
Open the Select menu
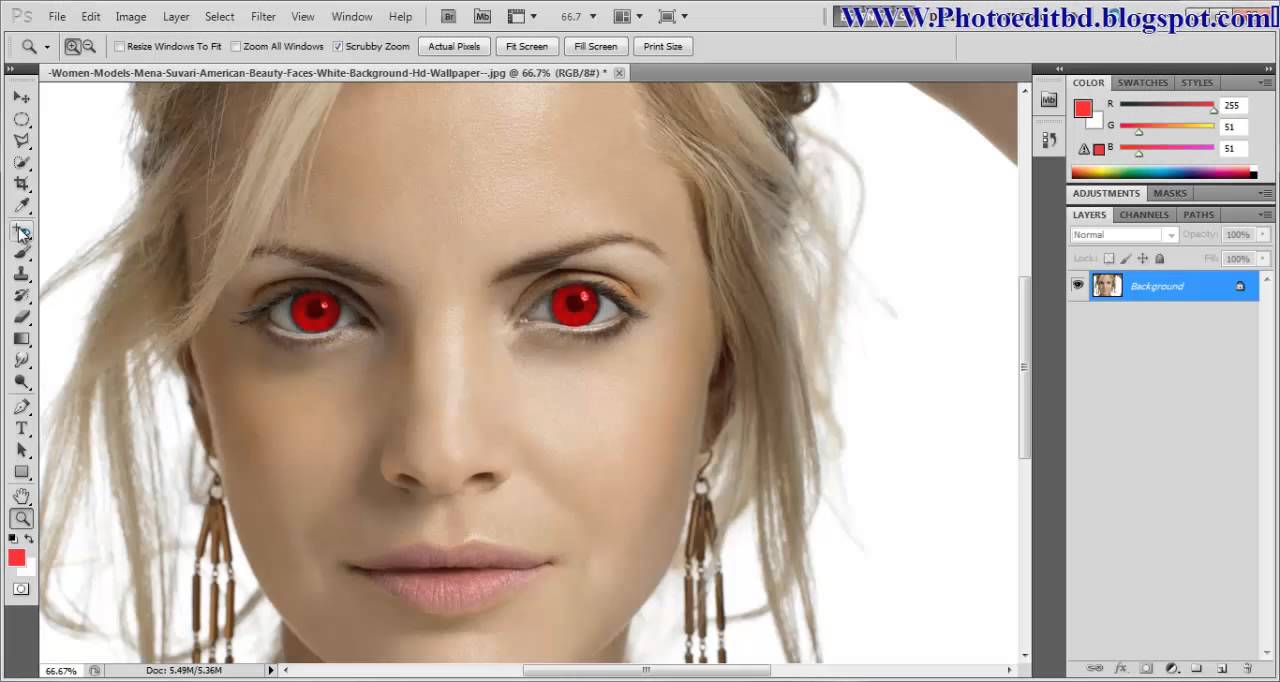[x=220, y=17]
